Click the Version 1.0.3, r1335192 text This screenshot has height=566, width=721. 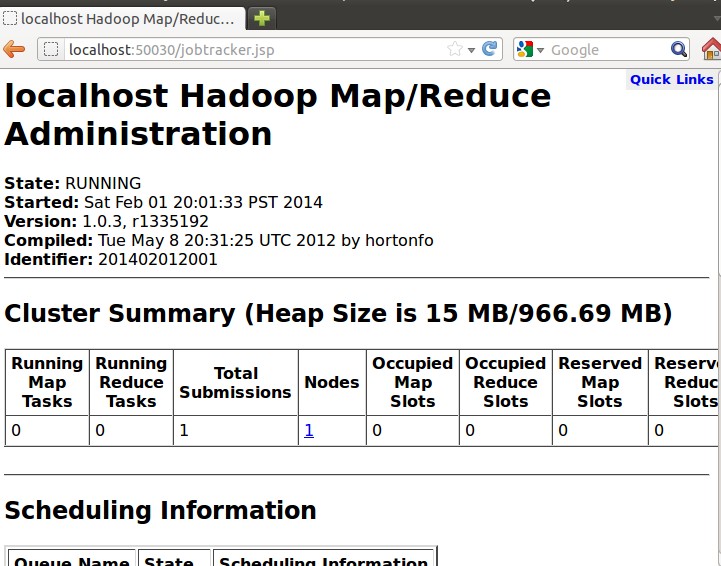point(106,221)
